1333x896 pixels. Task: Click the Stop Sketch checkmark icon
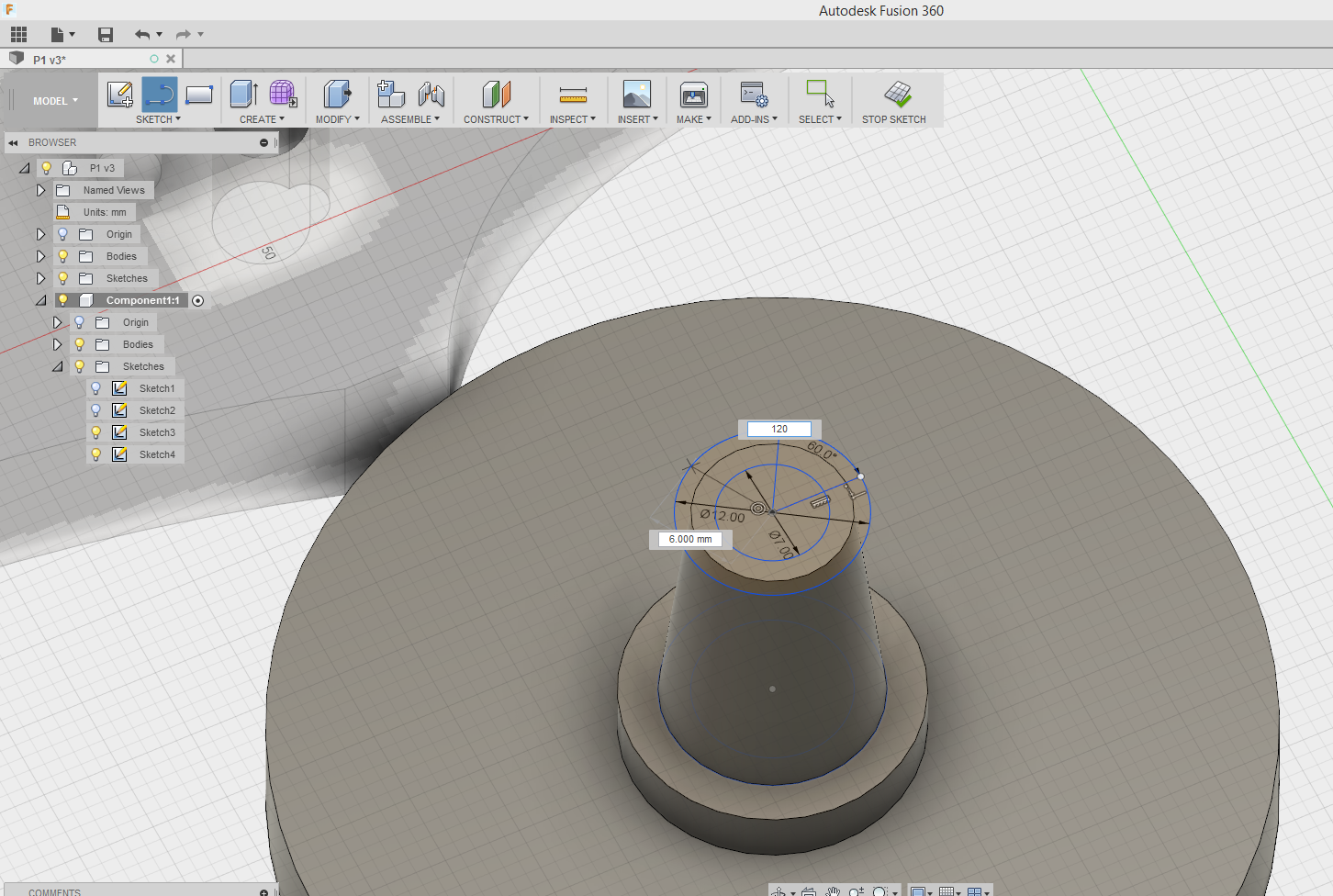(898, 94)
